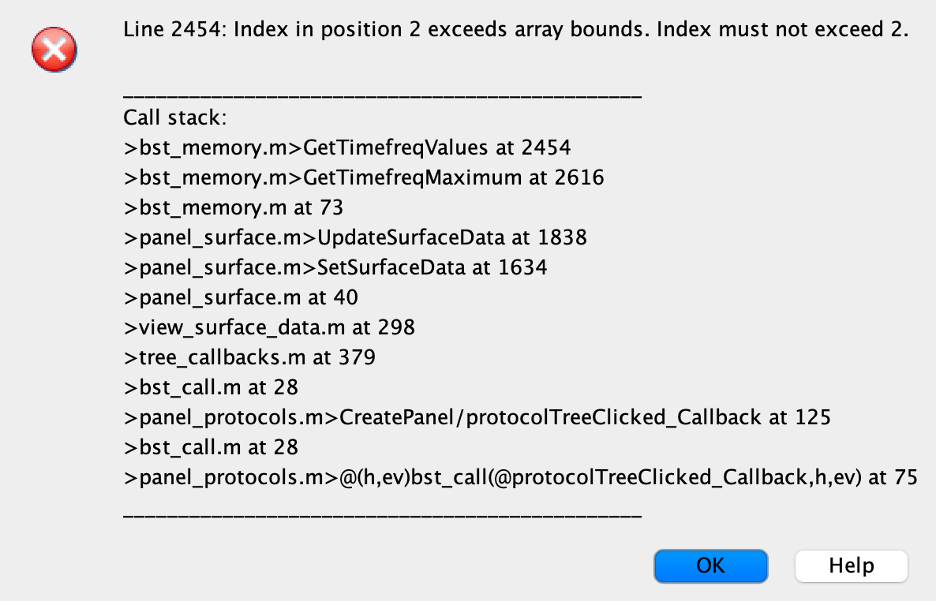Select the protocolTreeClicked_Callback at 125 entry
Screen dimensions: 936x602
[x=477, y=417]
